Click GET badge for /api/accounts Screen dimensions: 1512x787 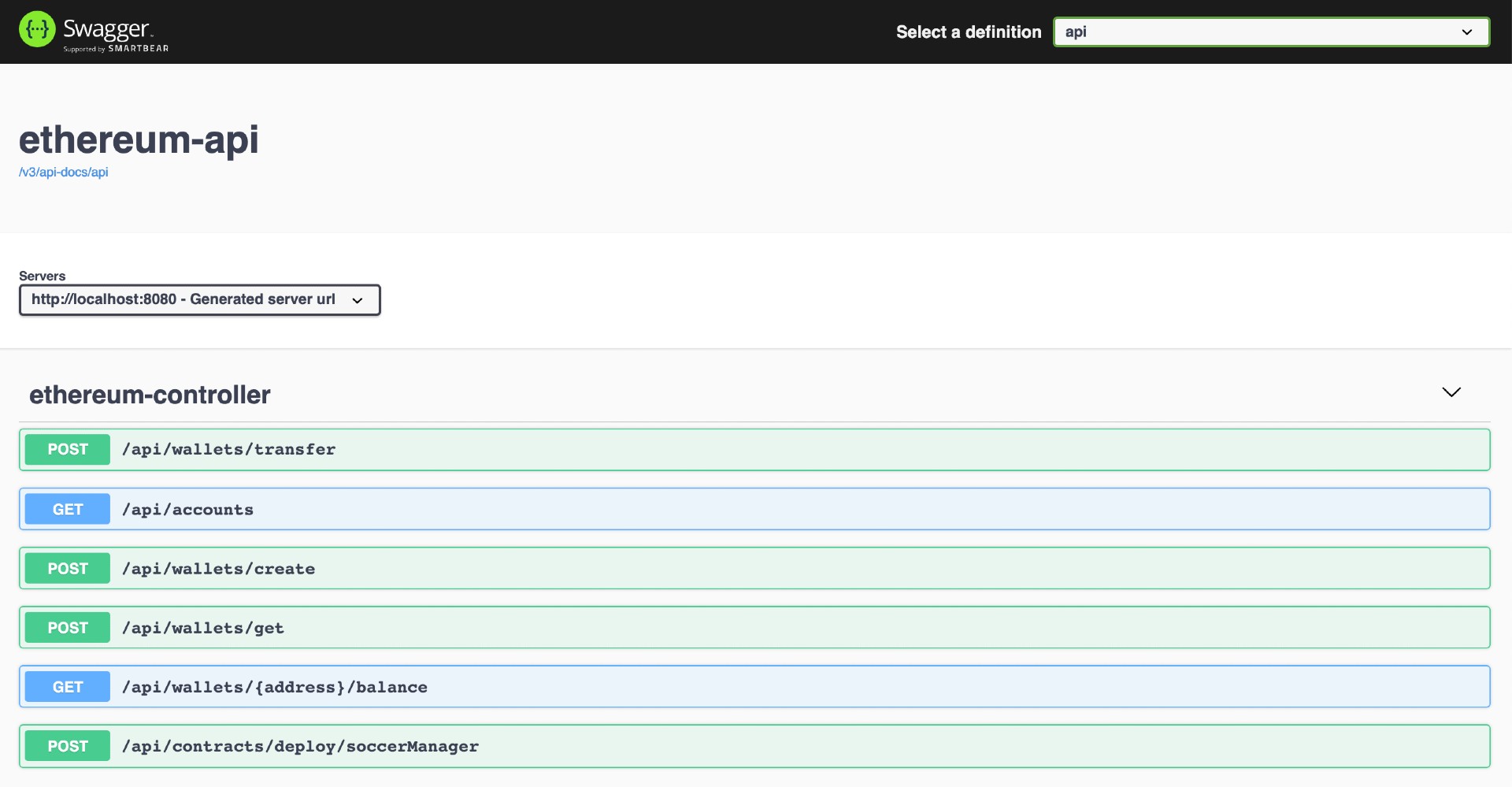(x=68, y=510)
